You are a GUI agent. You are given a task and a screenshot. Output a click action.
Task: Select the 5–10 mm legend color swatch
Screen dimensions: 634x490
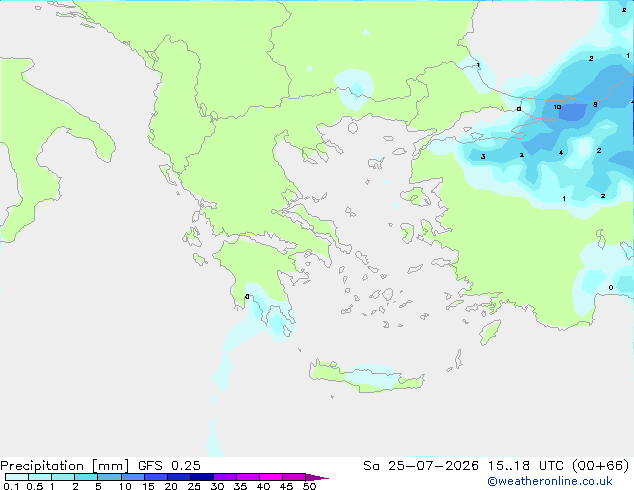tap(109, 477)
